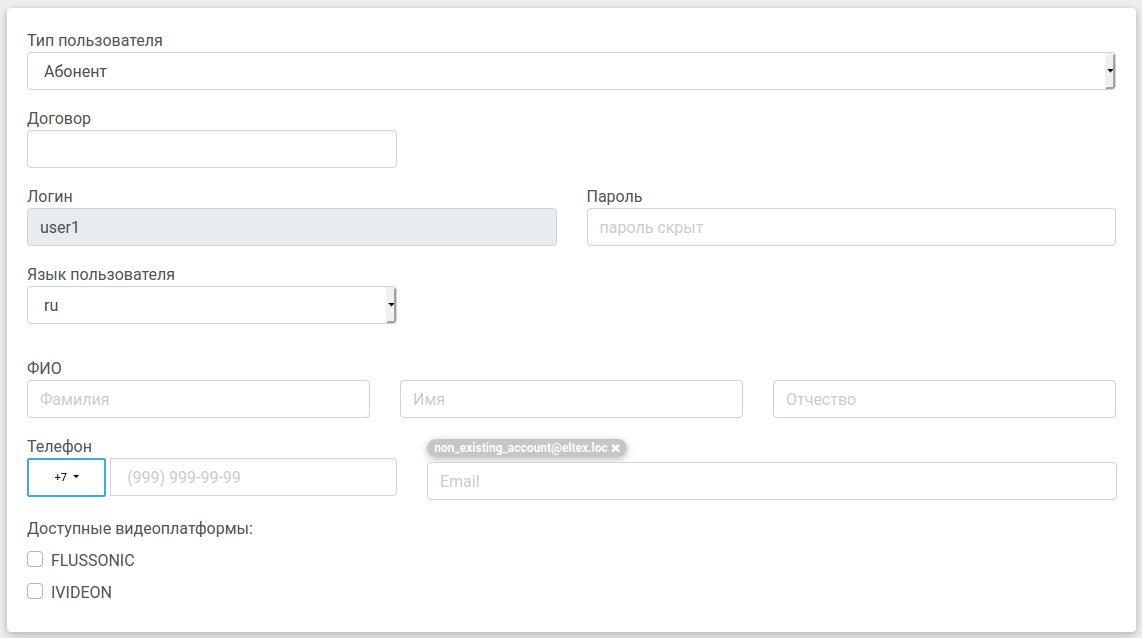Click into the Пароль password field
The height and width of the screenshot is (638, 1142).
(850, 227)
